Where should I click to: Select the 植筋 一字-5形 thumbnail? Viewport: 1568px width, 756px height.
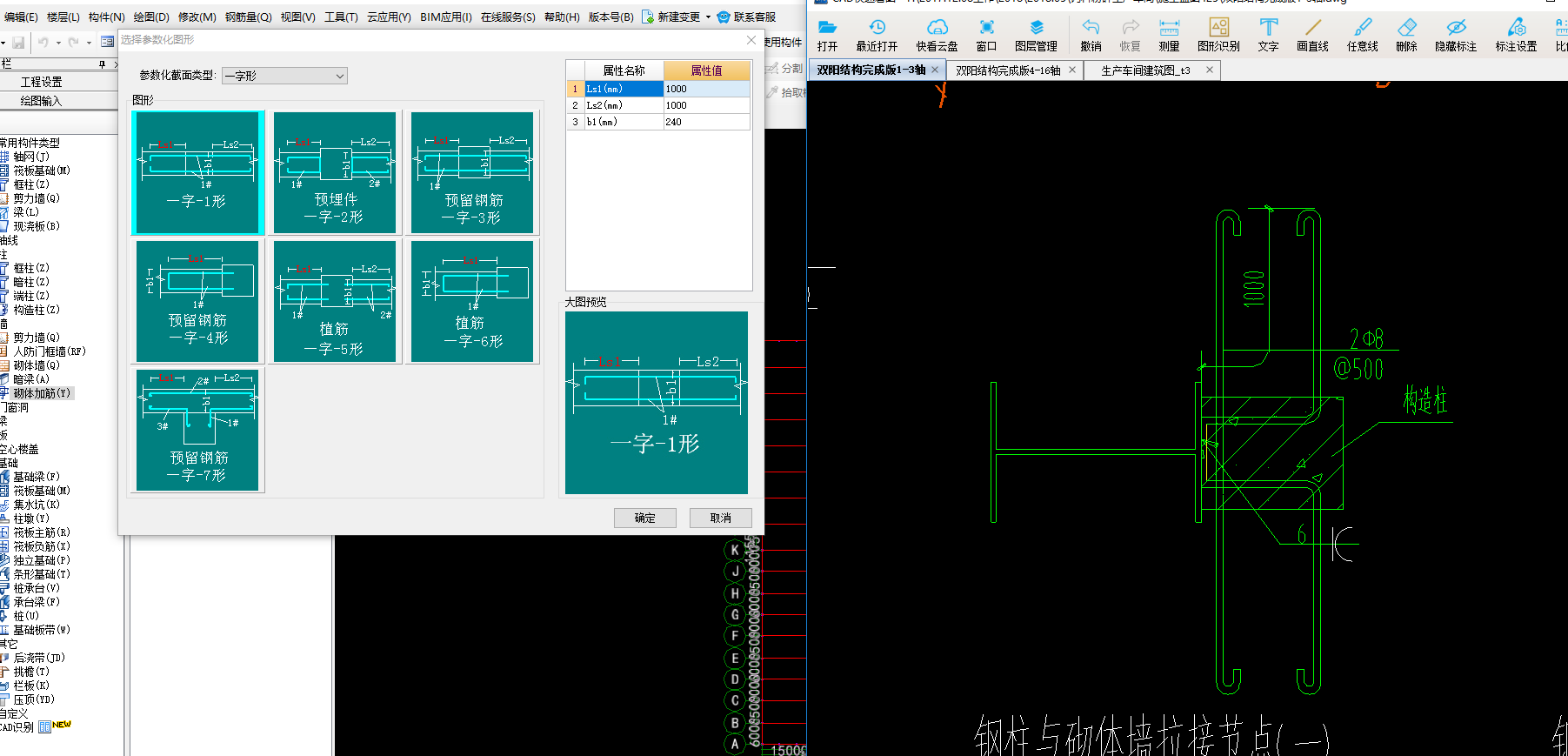point(335,301)
